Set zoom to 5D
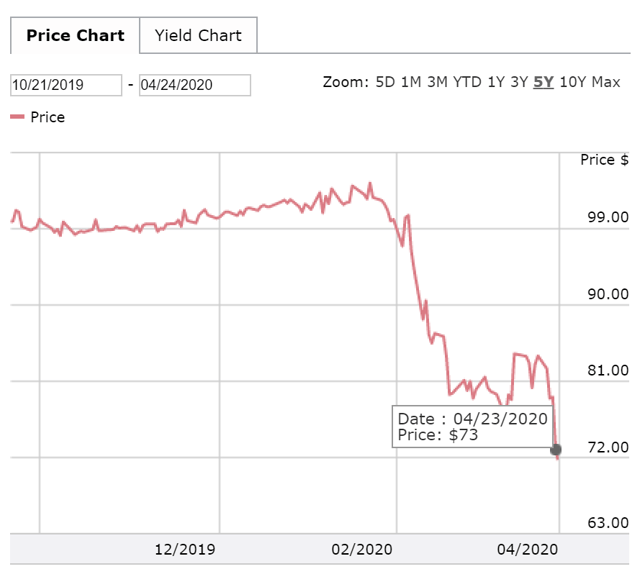 click(385, 82)
